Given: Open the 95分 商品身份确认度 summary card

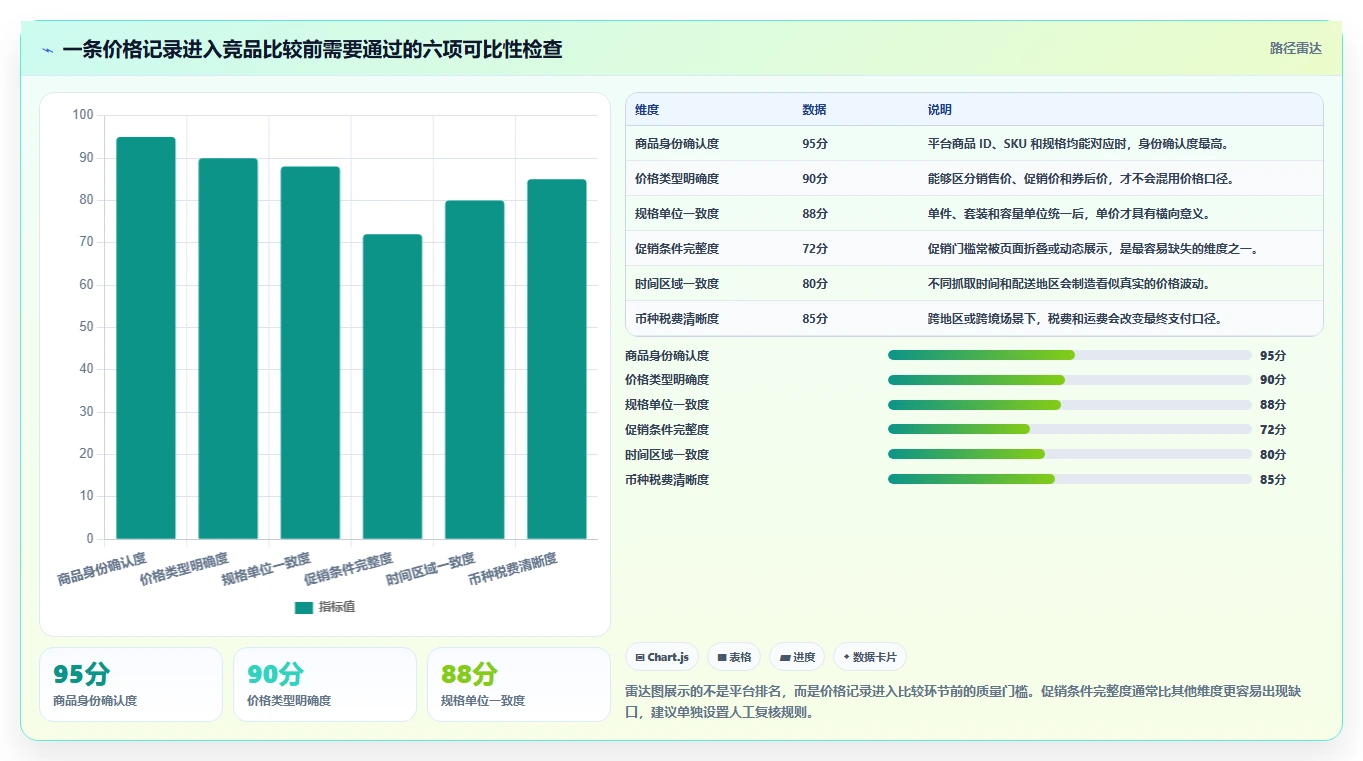Looking at the screenshot, I should pyautogui.click(x=131, y=684).
